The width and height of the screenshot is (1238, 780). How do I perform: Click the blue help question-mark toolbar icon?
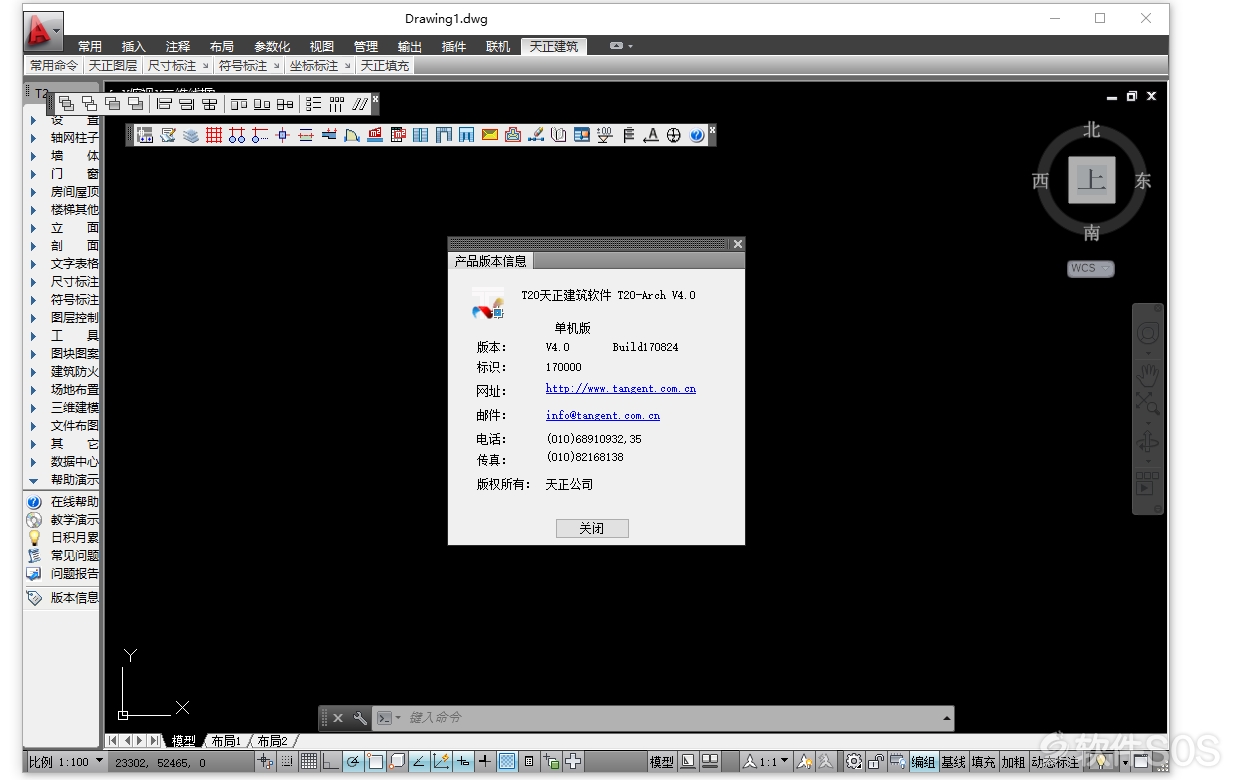tap(697, 135)
